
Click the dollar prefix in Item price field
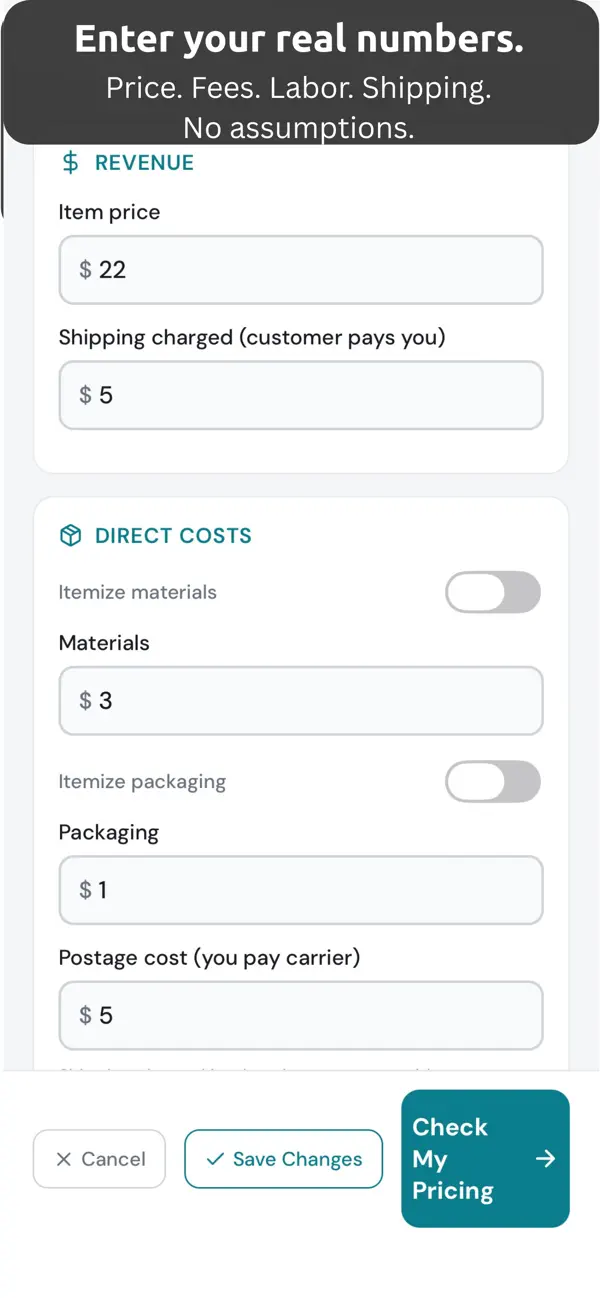tap(85, 270)
